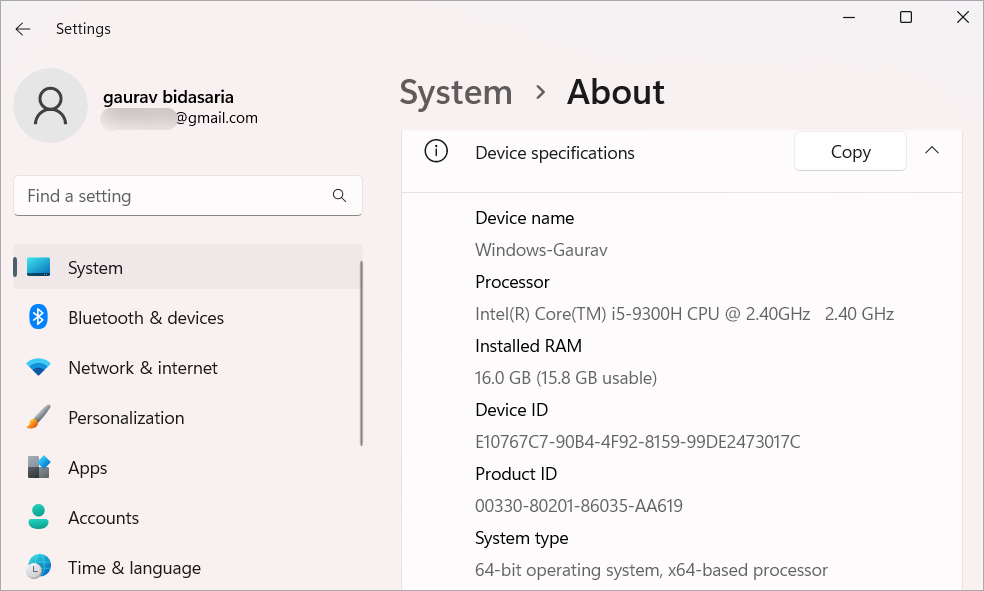984x591 pixels.
Task: Click the sidebar vertical scrollbar
Action: coord(361,353)
